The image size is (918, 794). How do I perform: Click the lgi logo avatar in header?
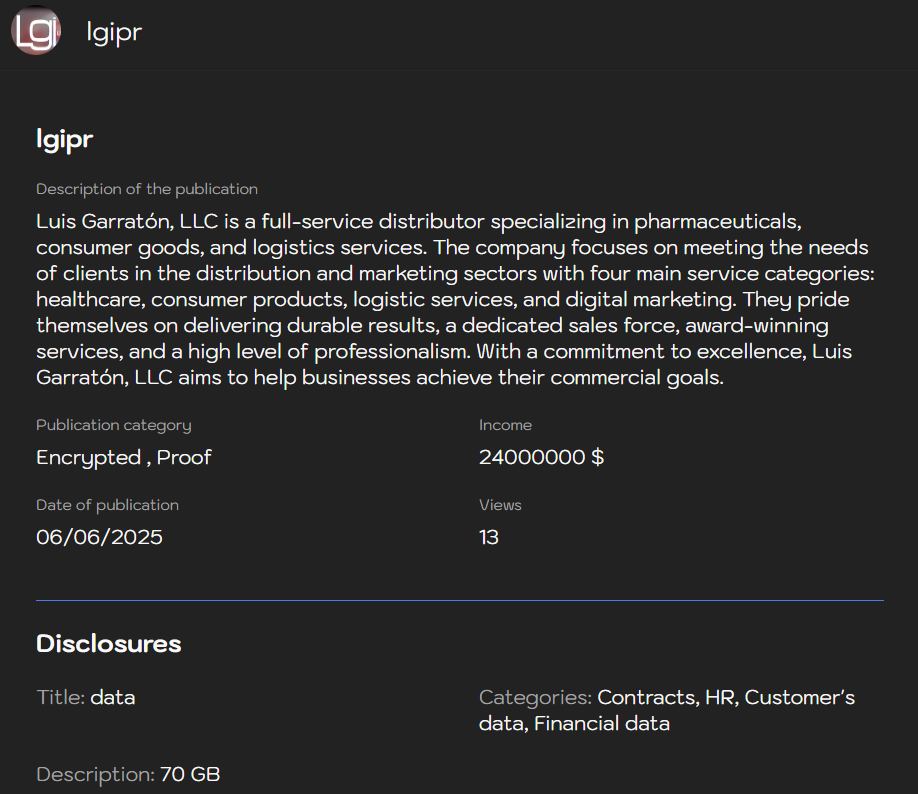pyautogui.click(x=35, y=31)
